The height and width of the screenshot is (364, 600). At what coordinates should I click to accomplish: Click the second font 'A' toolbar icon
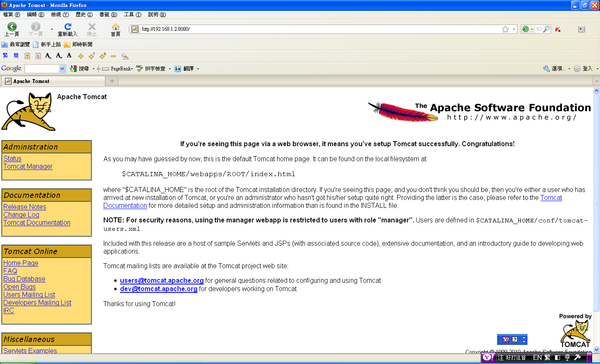point(59,56)
